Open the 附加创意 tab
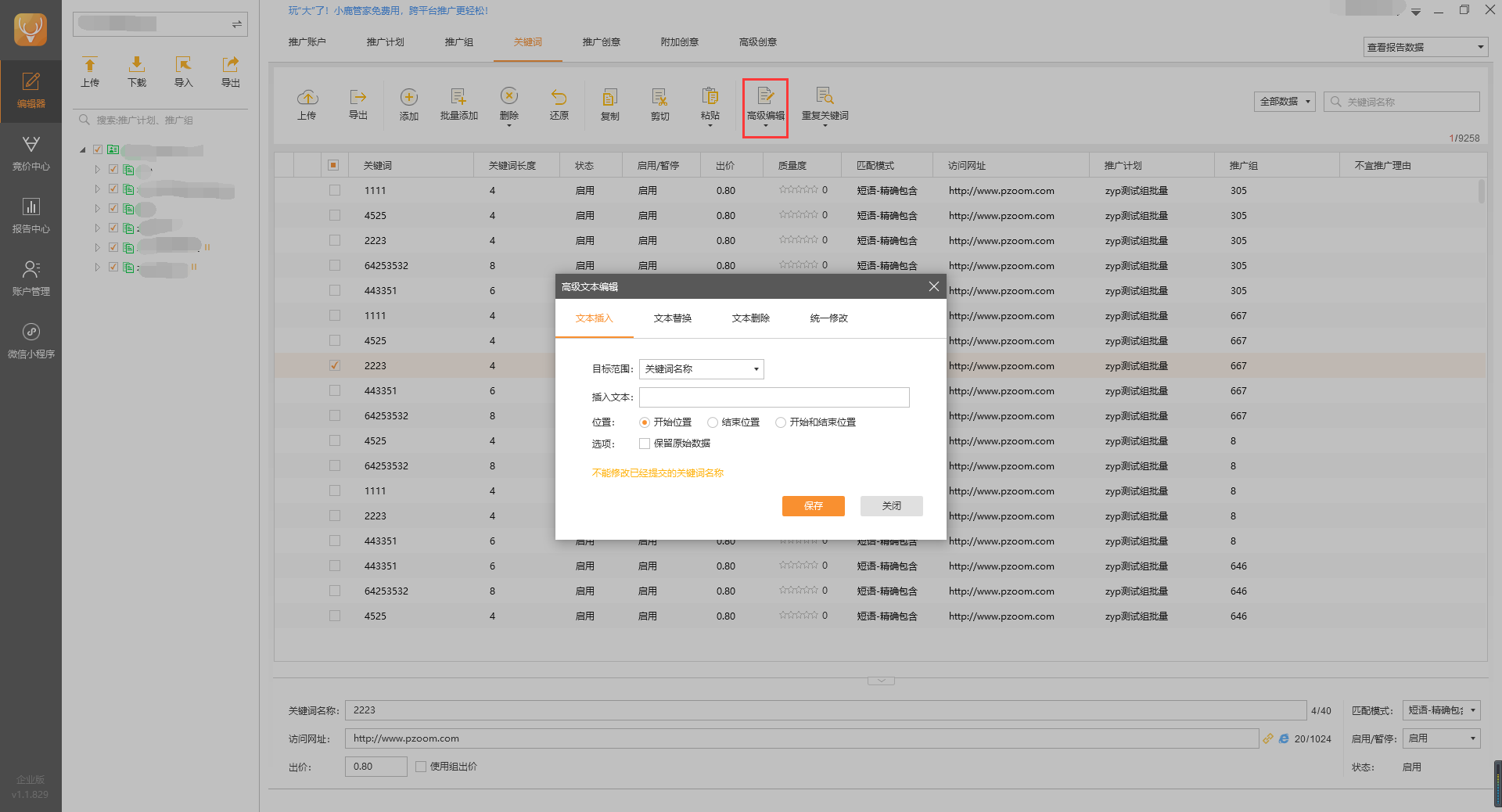 (x=680, y=42)
